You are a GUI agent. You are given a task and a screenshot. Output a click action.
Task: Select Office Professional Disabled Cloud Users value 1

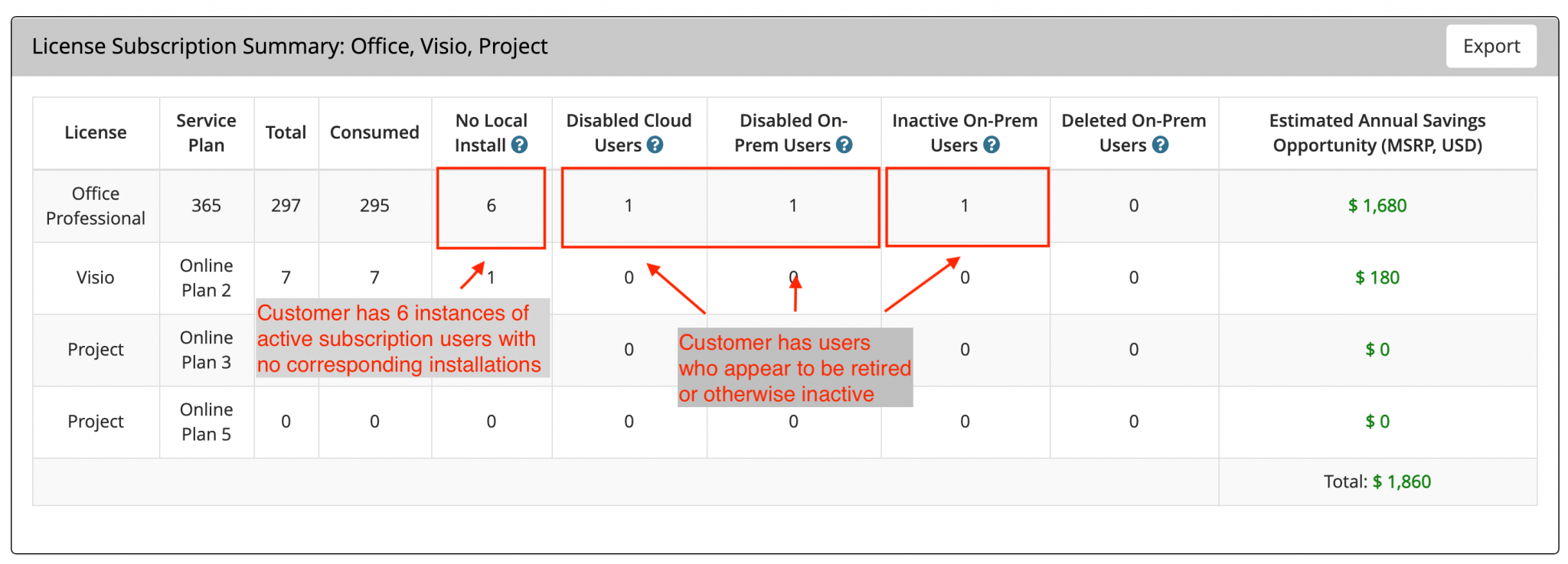coord(629,205)
